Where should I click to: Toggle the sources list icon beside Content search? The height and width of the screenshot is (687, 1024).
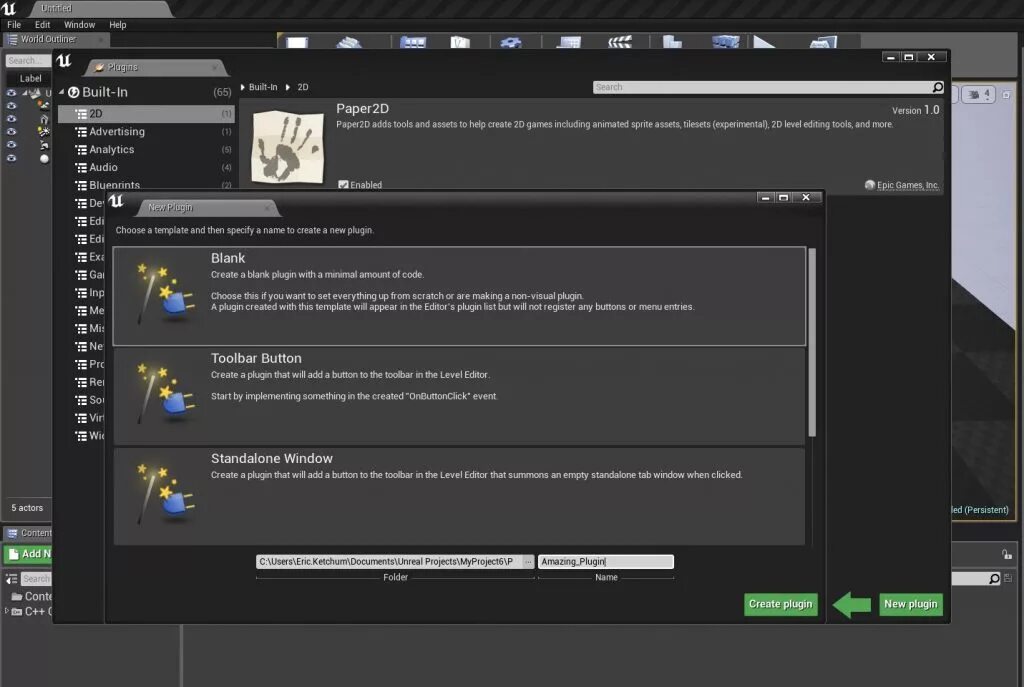click(x=12, y=579)
